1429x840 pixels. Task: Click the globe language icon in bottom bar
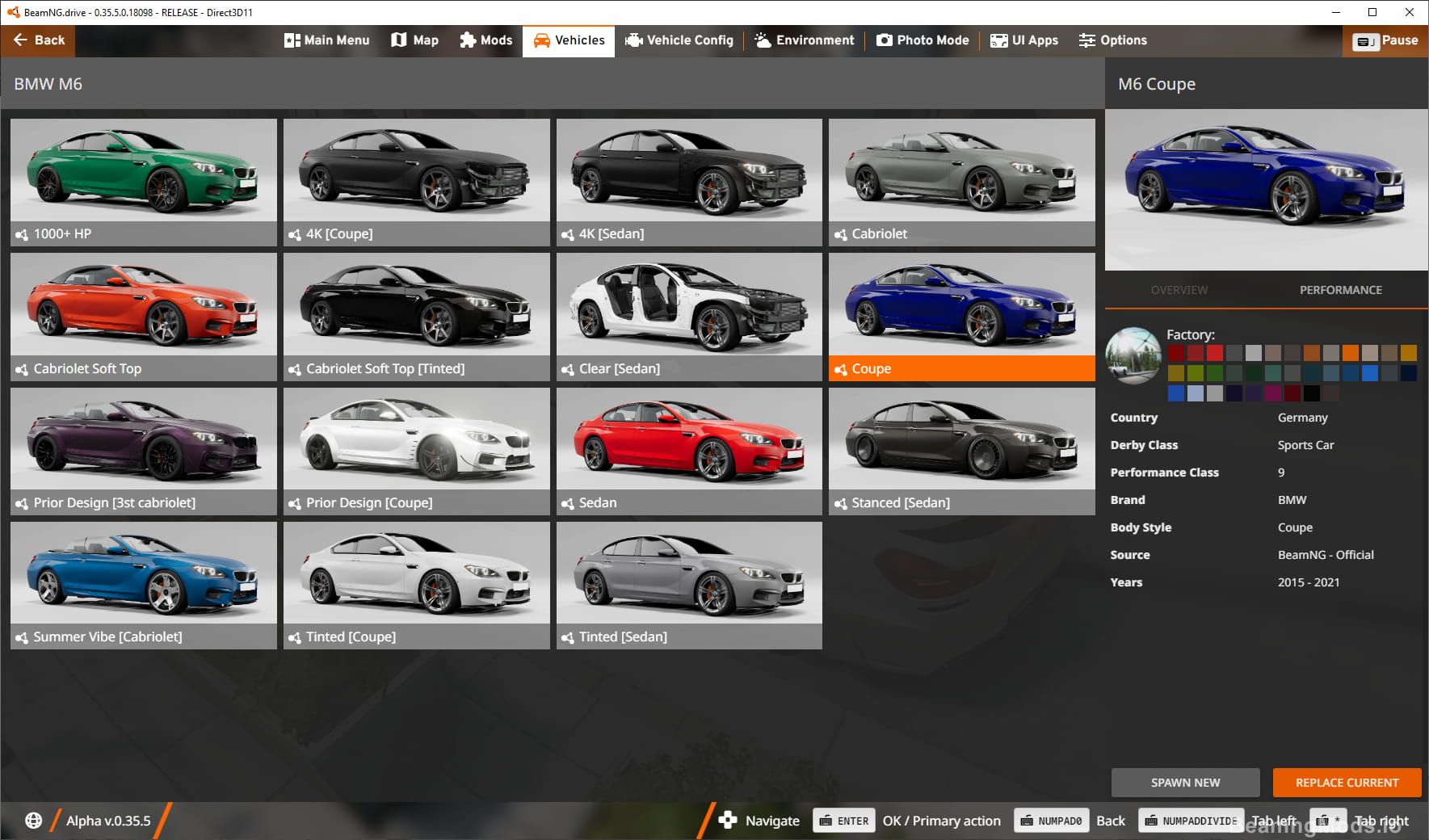(33, 821)
